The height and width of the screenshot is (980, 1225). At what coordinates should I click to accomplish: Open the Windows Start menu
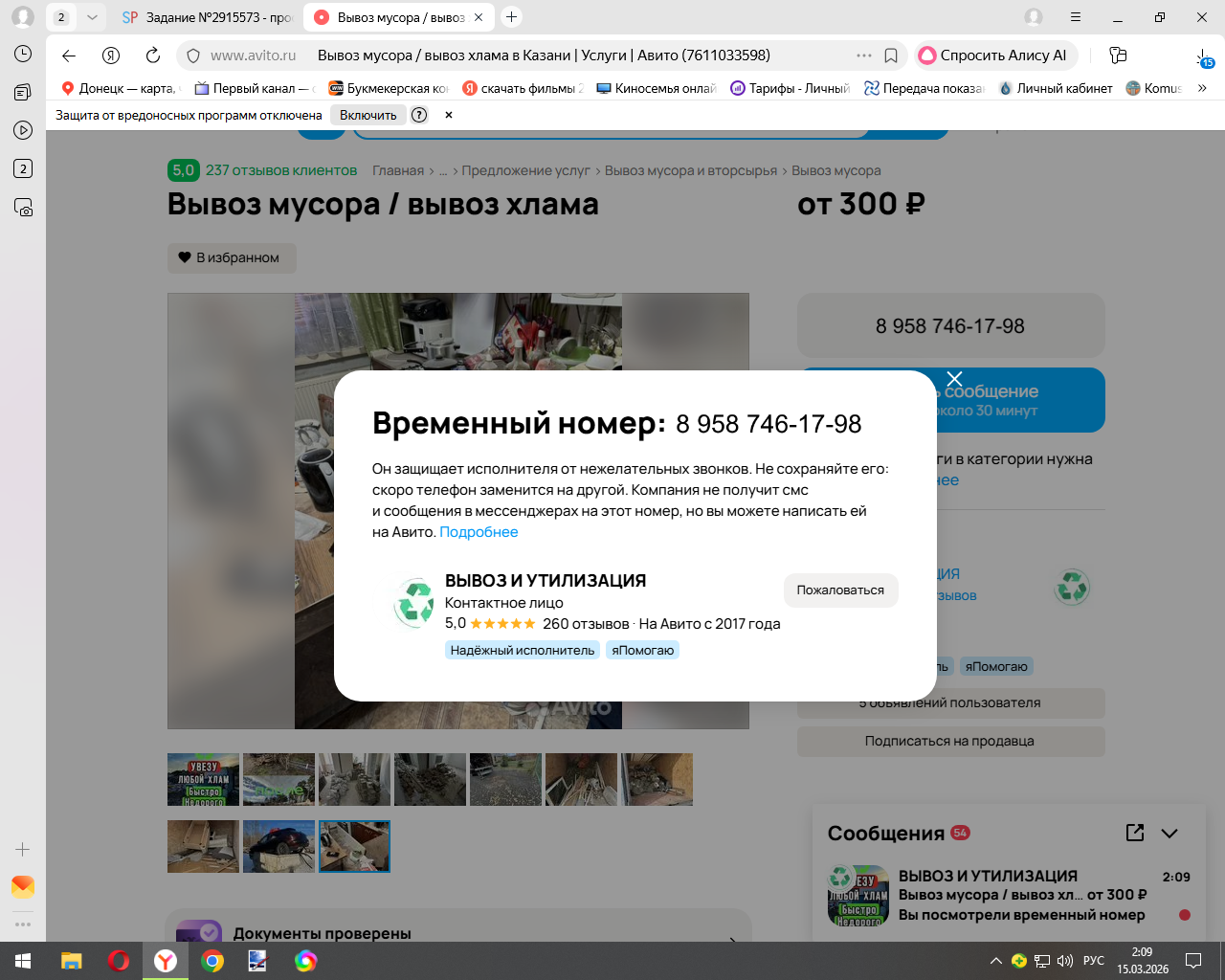tap(23, 961)
